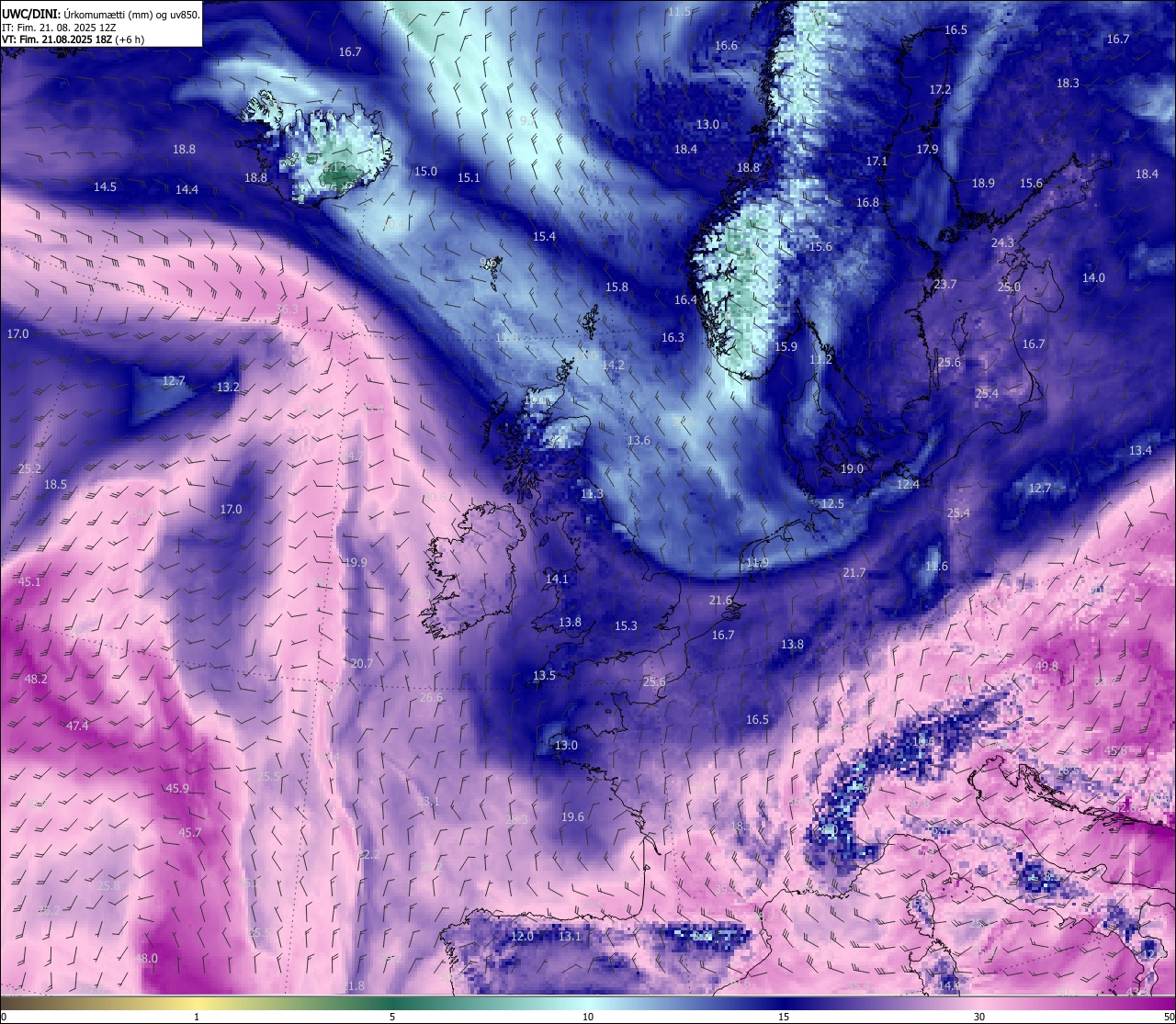The height and width of the screenshot is (1024, 1176).
Task: Click the map value 16.4
Action: [x=685, y=300]
